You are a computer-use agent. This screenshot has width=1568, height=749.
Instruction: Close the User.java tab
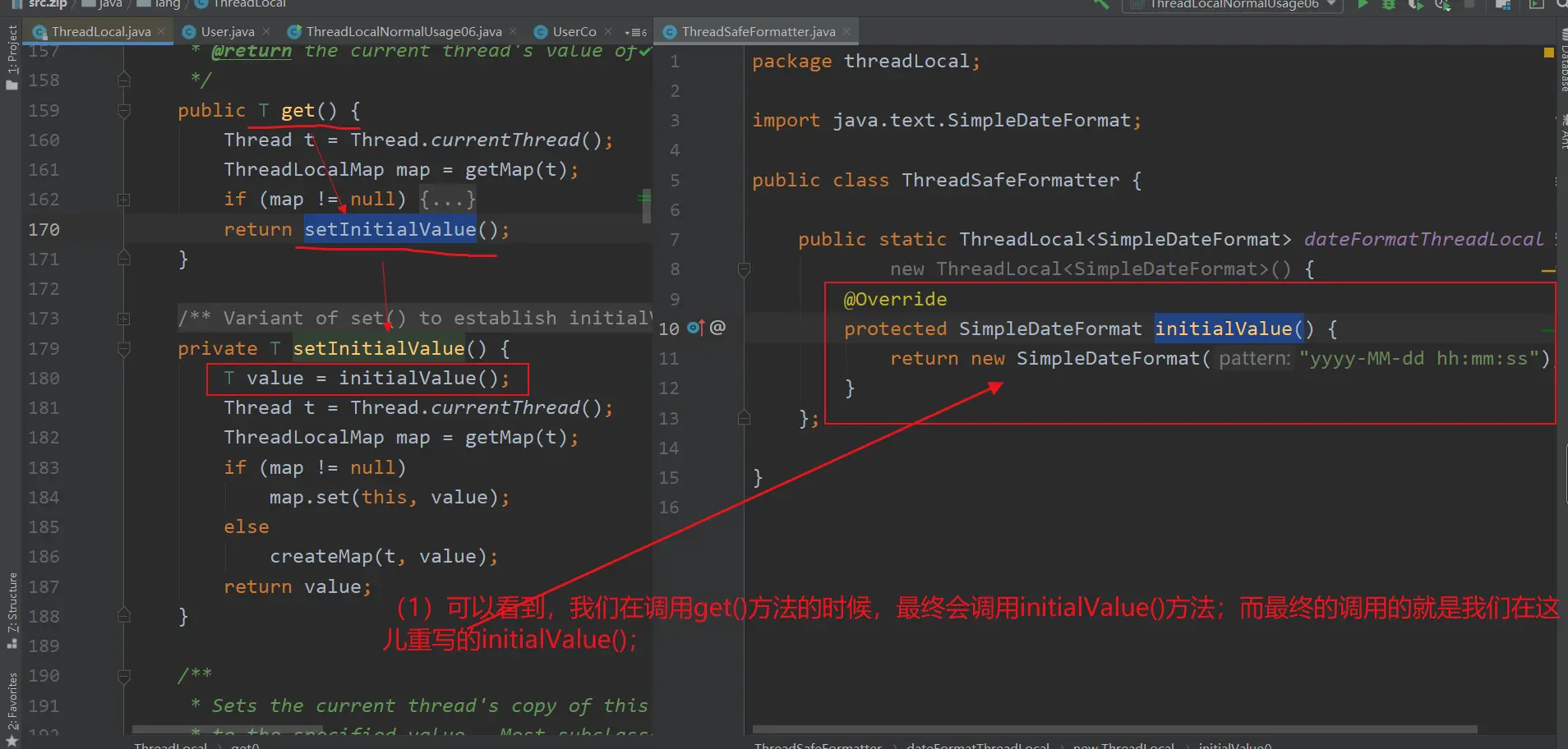coord(266,31)
